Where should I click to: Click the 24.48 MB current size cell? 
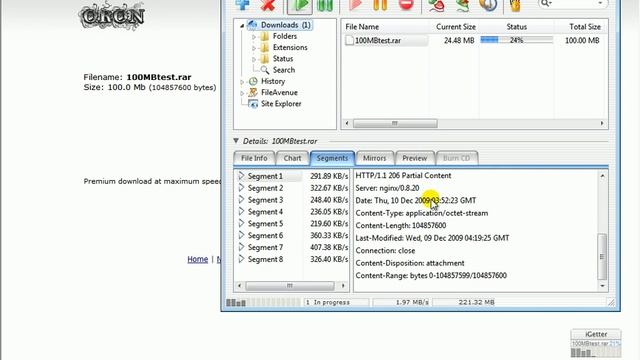pos(459,40)
